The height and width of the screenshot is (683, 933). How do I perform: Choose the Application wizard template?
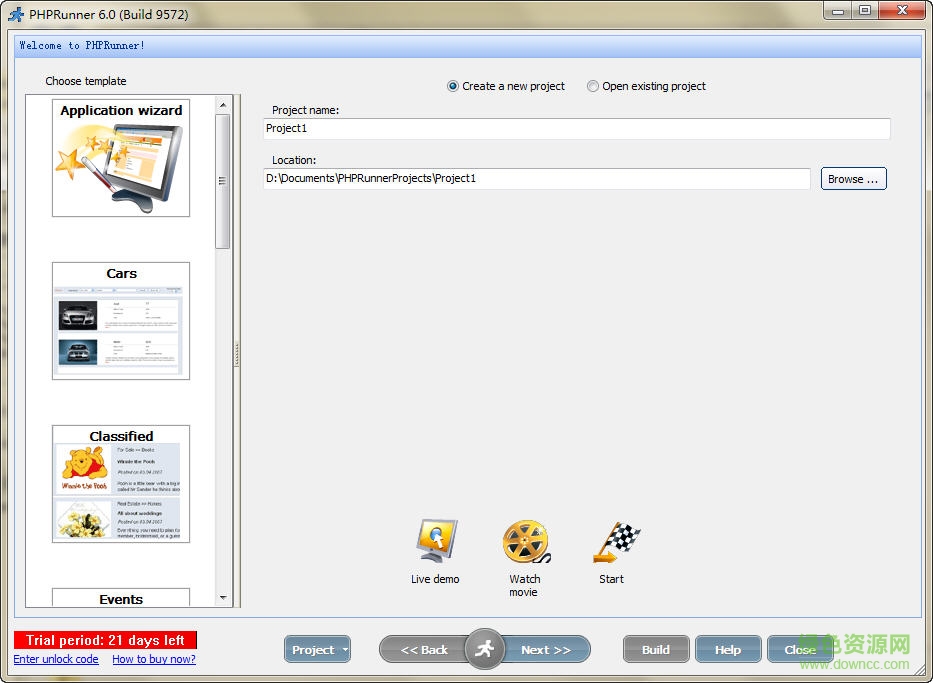(121, 158)
